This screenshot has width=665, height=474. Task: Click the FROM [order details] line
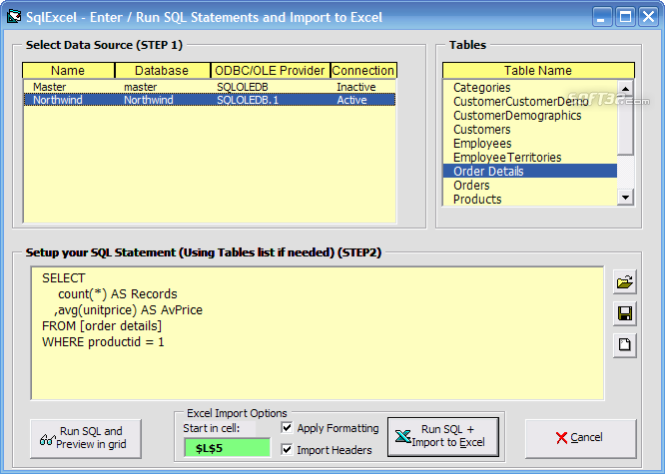tap(102, 326)
